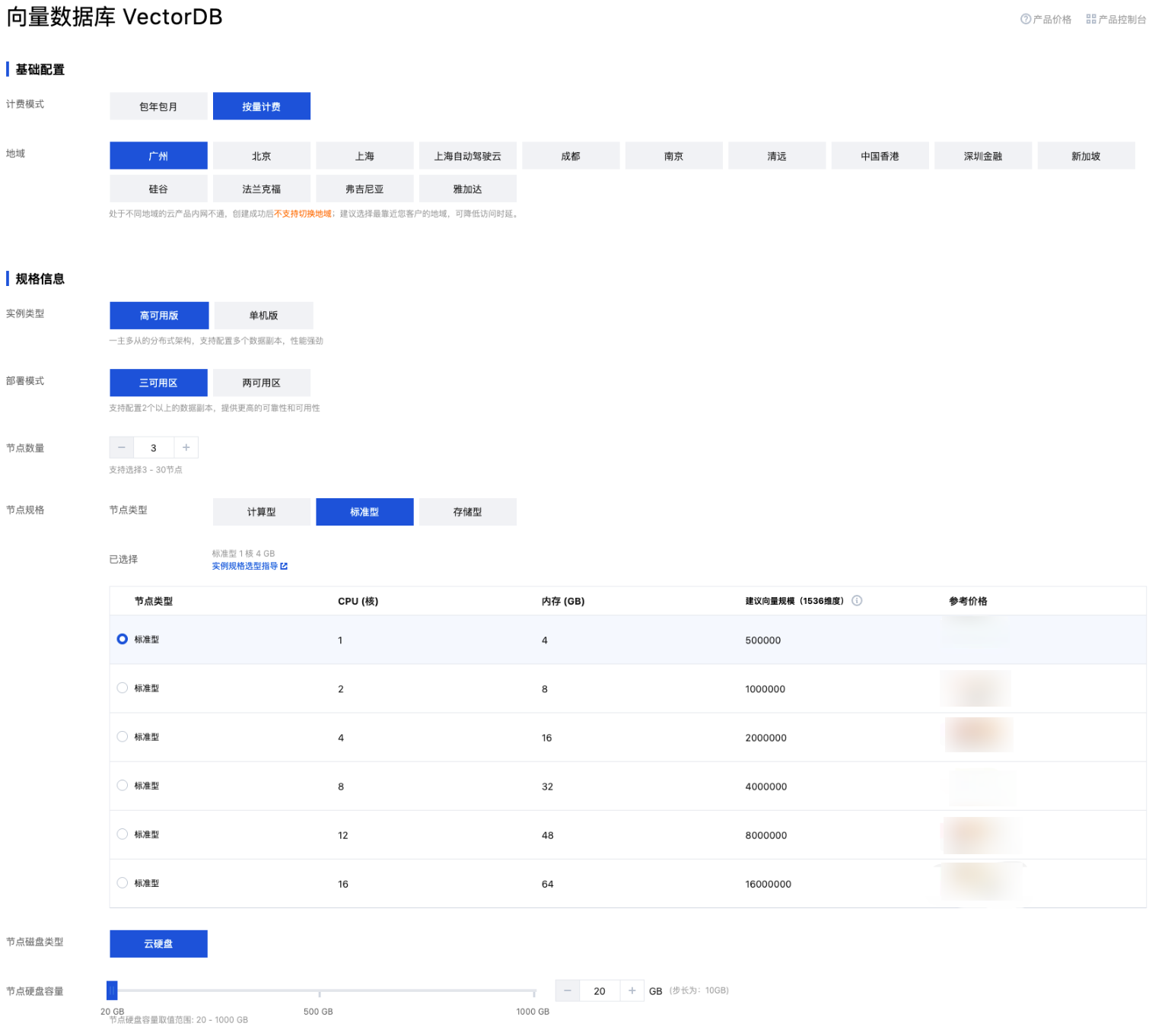Screen dimensions: 1149x1036
Task: Choose 单机版 instance type
Action: (x=263, y=316)
